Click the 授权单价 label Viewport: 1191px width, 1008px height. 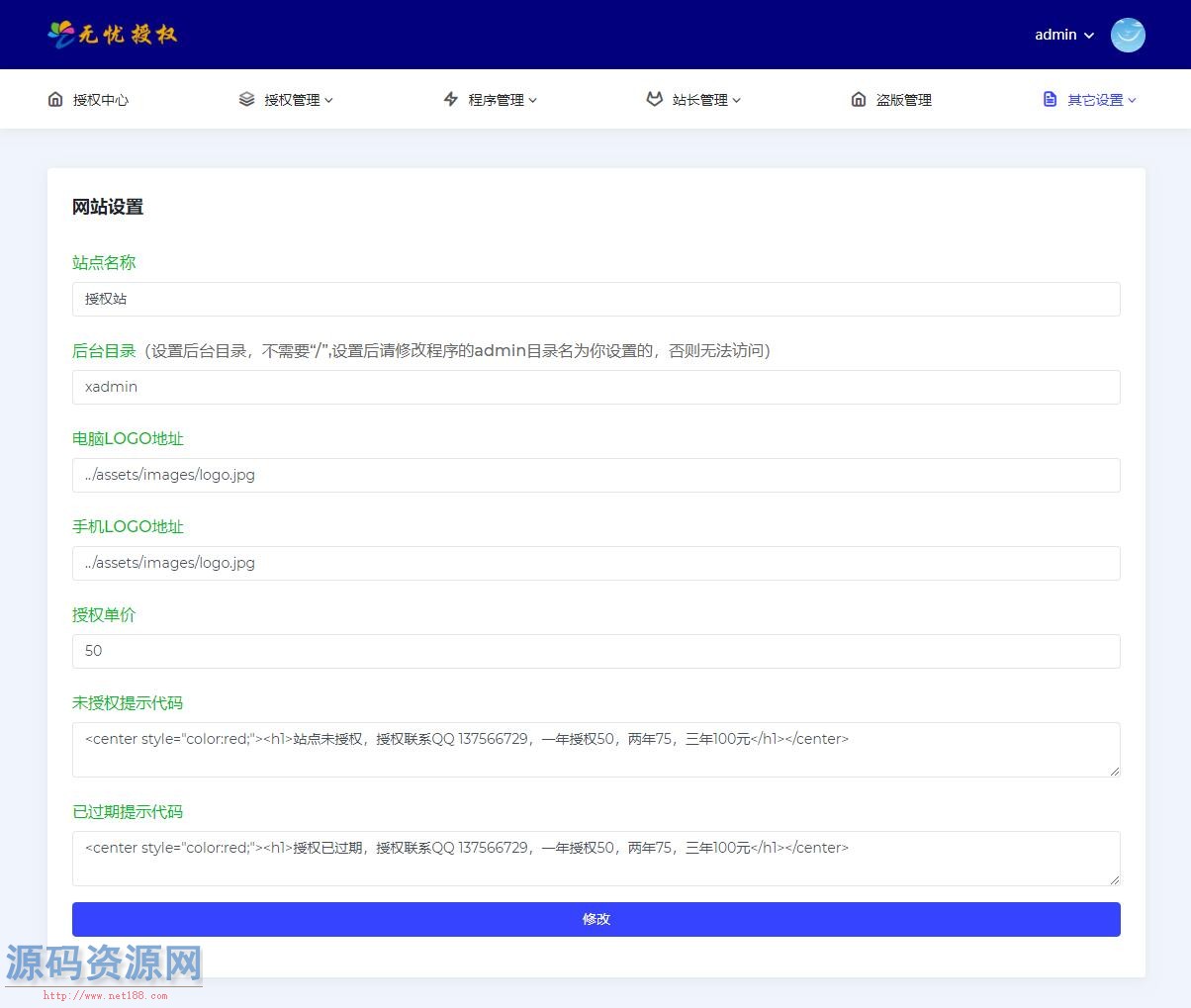(104, 614)
